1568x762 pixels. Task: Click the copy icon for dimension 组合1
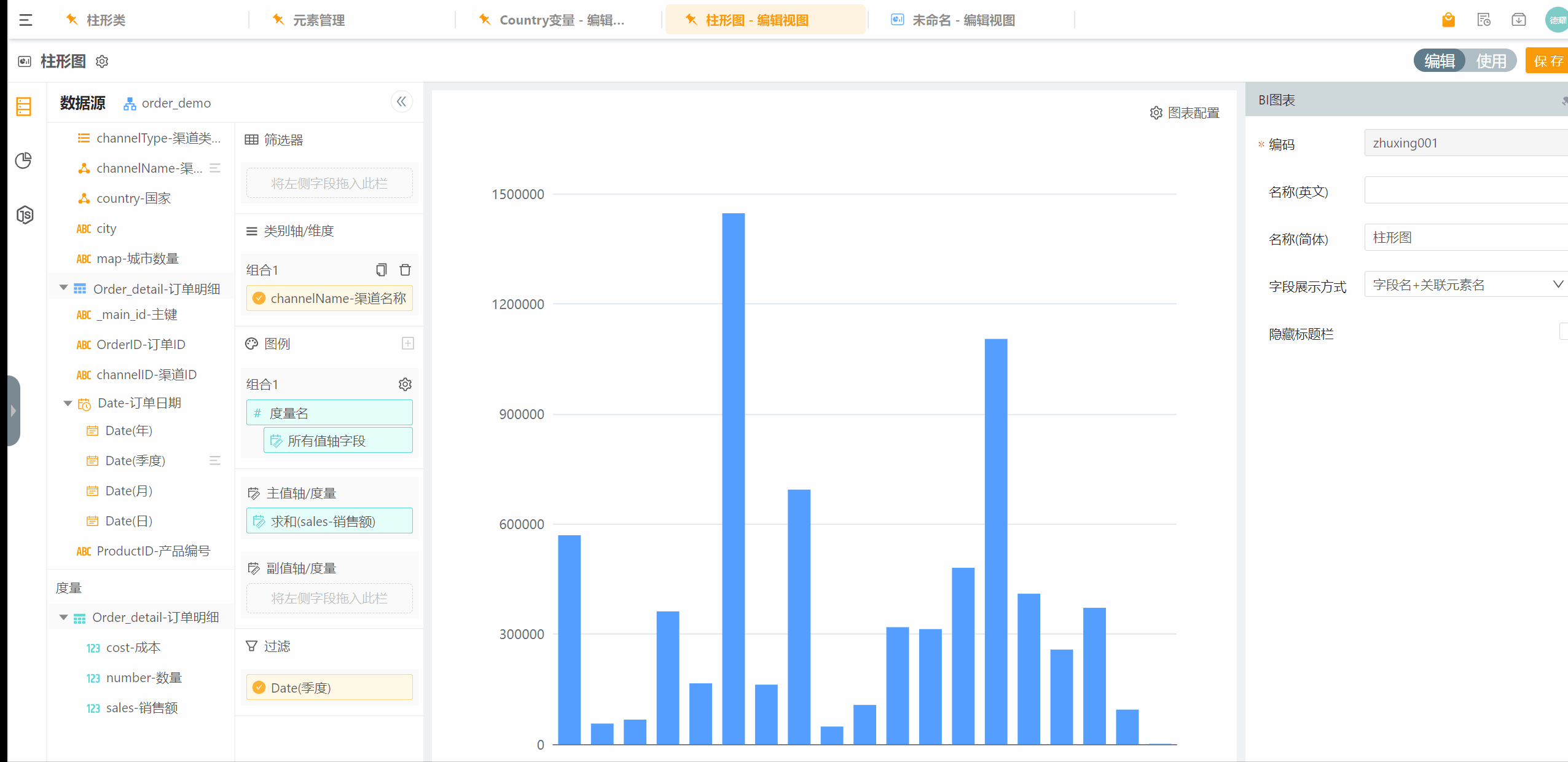pos(381,270)
